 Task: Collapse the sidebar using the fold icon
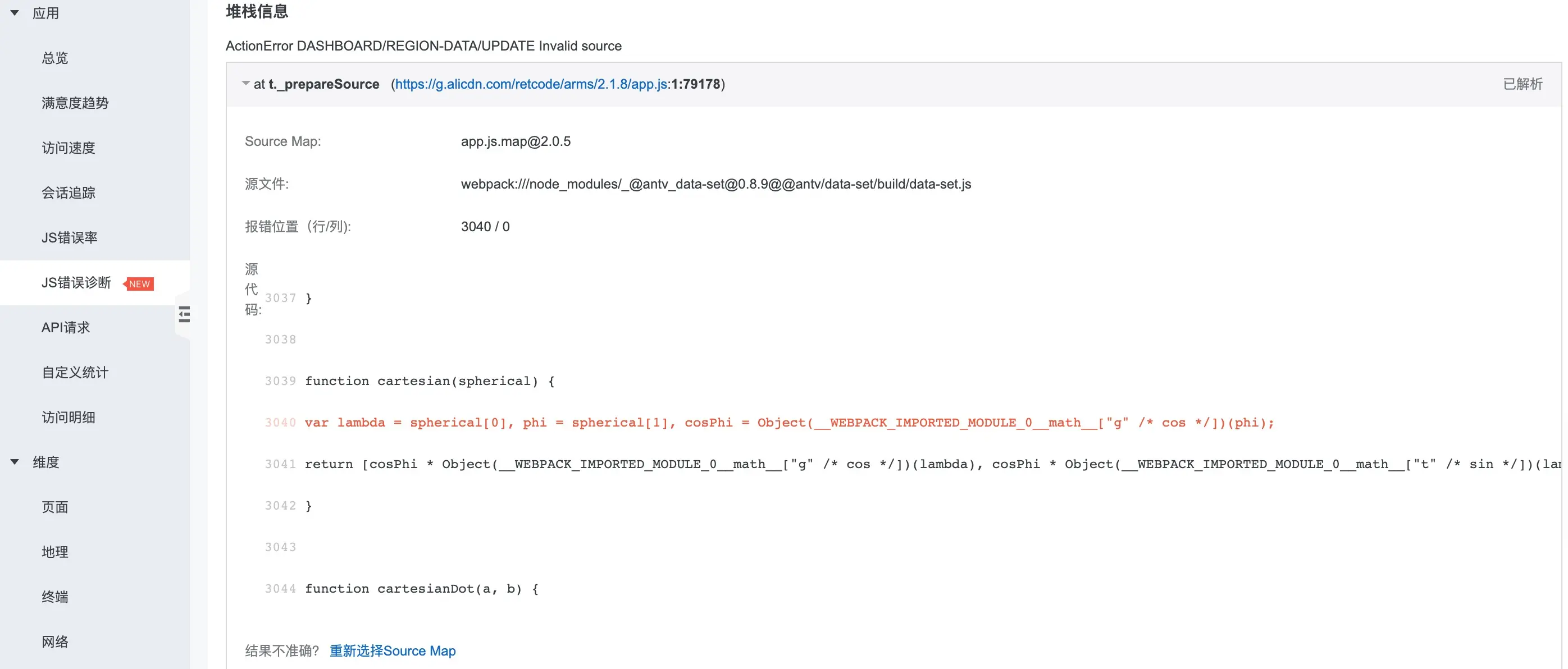(x=184, y=314)
